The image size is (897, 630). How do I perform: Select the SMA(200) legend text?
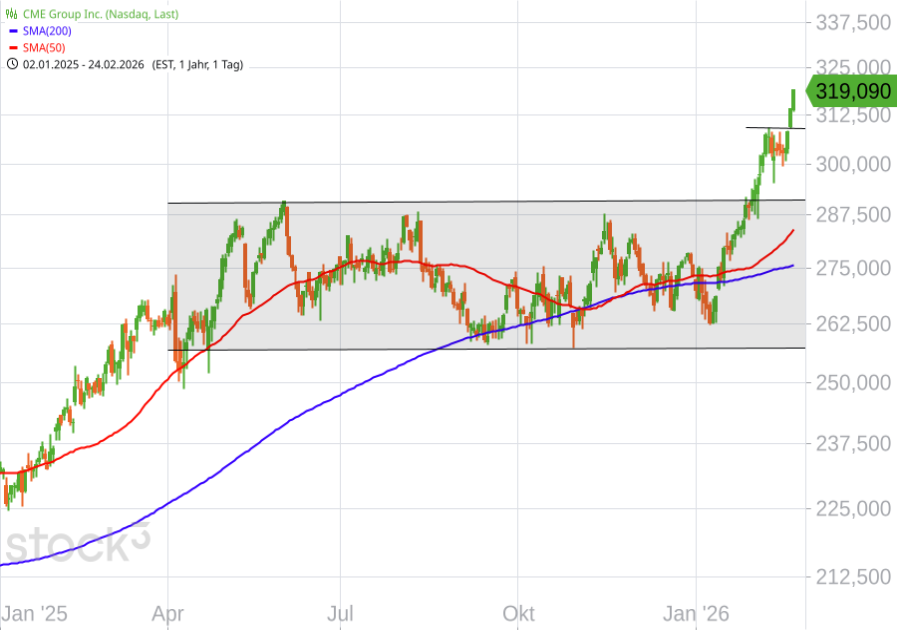click(46, 31)
